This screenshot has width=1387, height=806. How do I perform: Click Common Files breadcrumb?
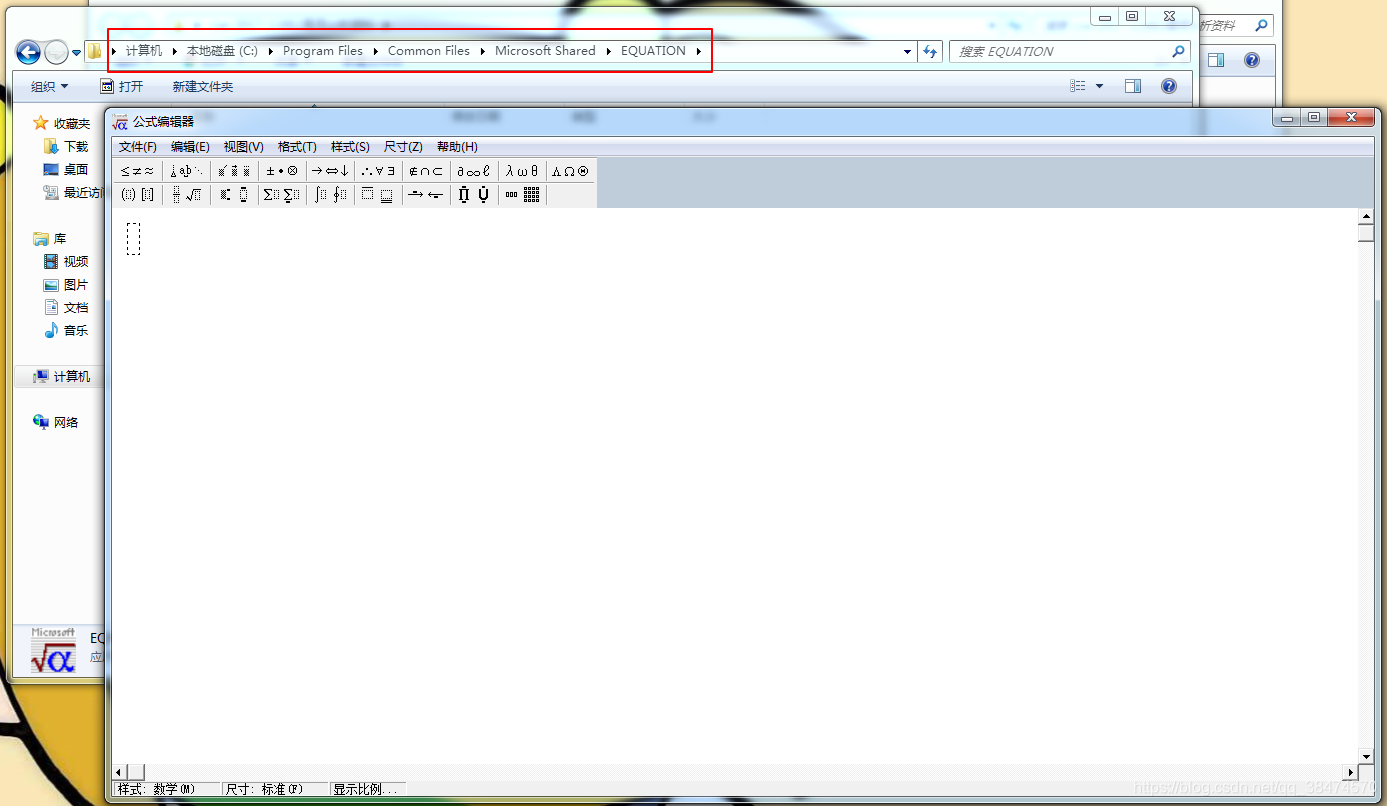(429, 51)
